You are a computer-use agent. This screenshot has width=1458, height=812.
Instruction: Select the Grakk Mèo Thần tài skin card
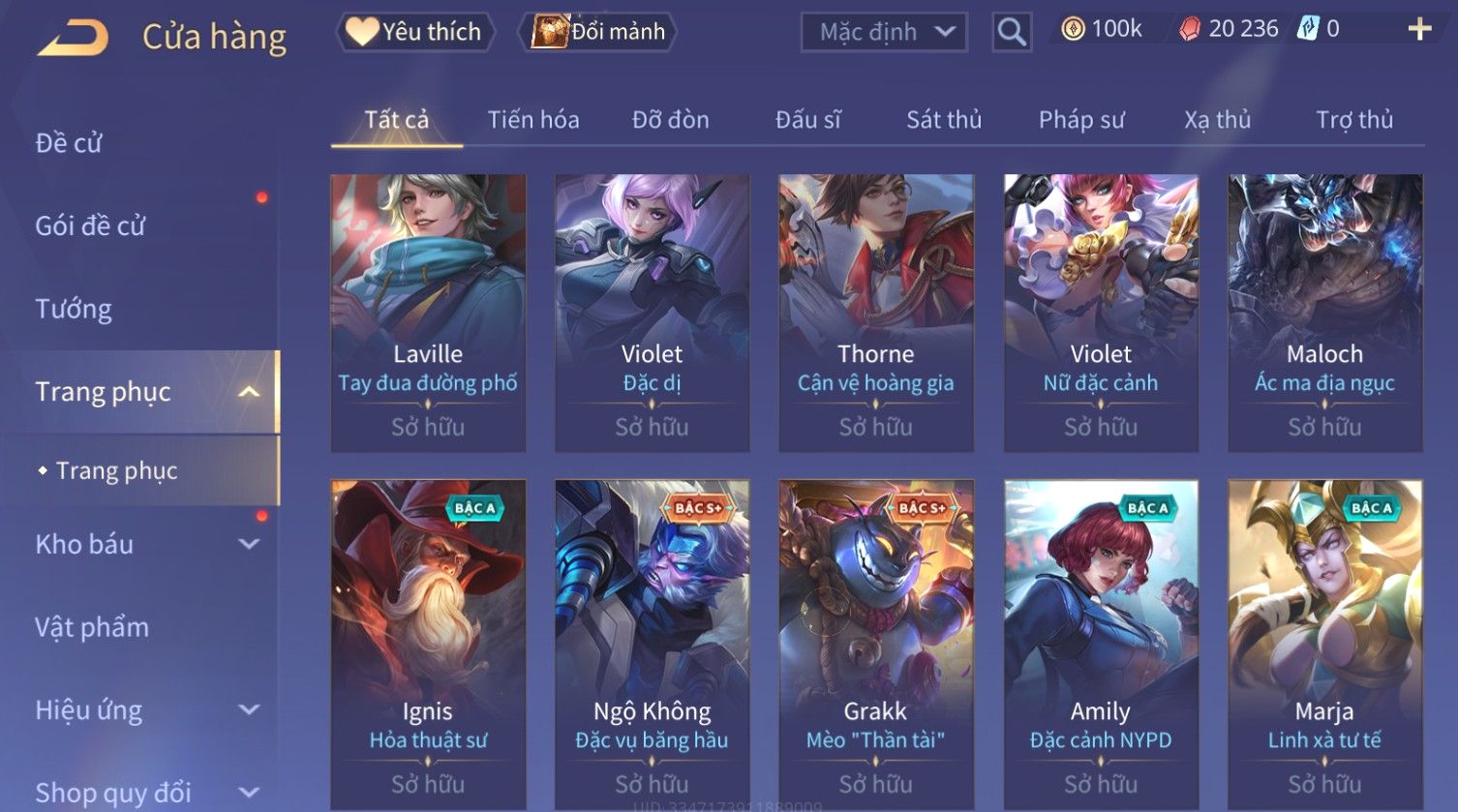(x=876, y=645)
